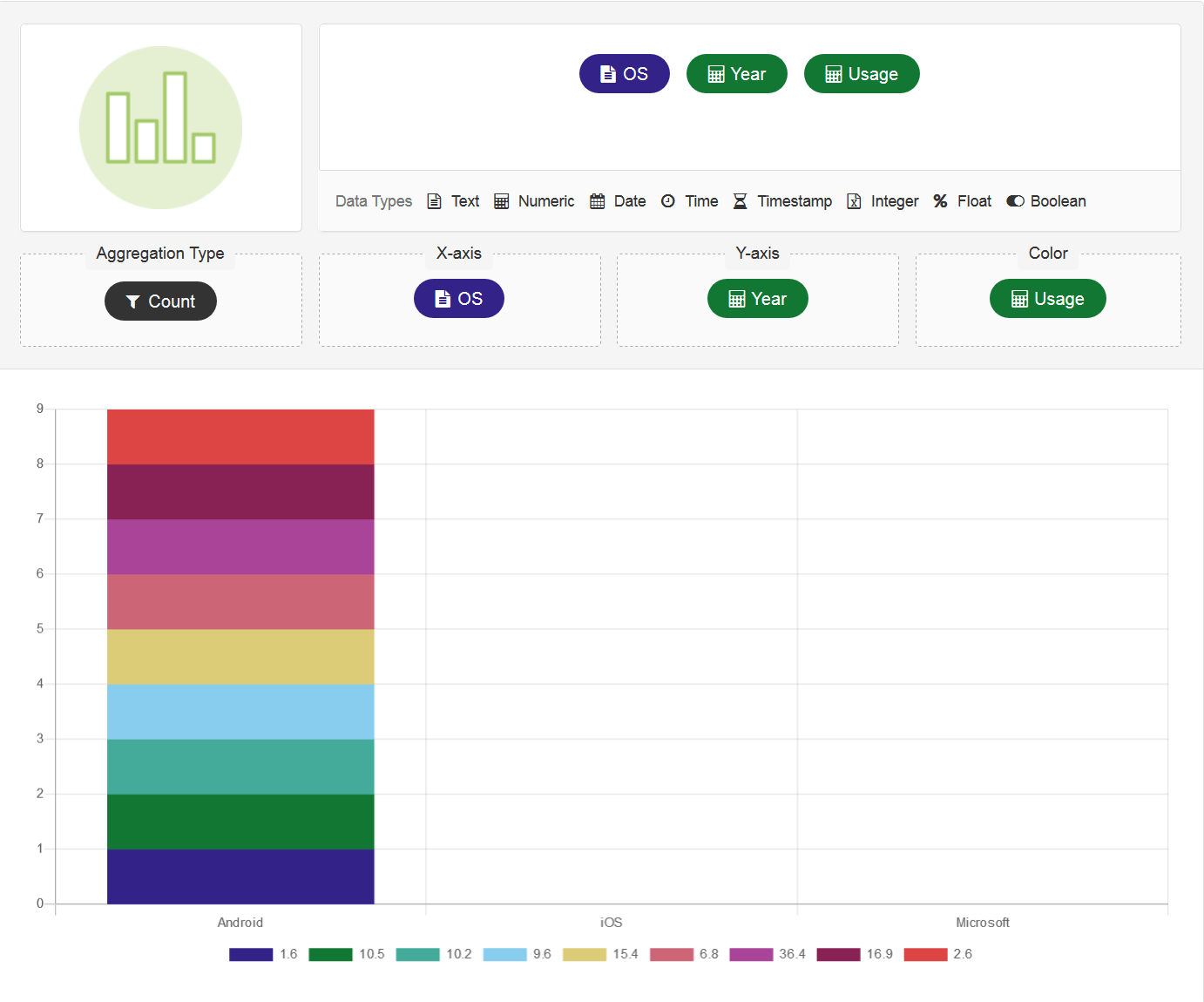
Task: Click the Numeric data type calculator icon
Action: (x=502, y=201)
